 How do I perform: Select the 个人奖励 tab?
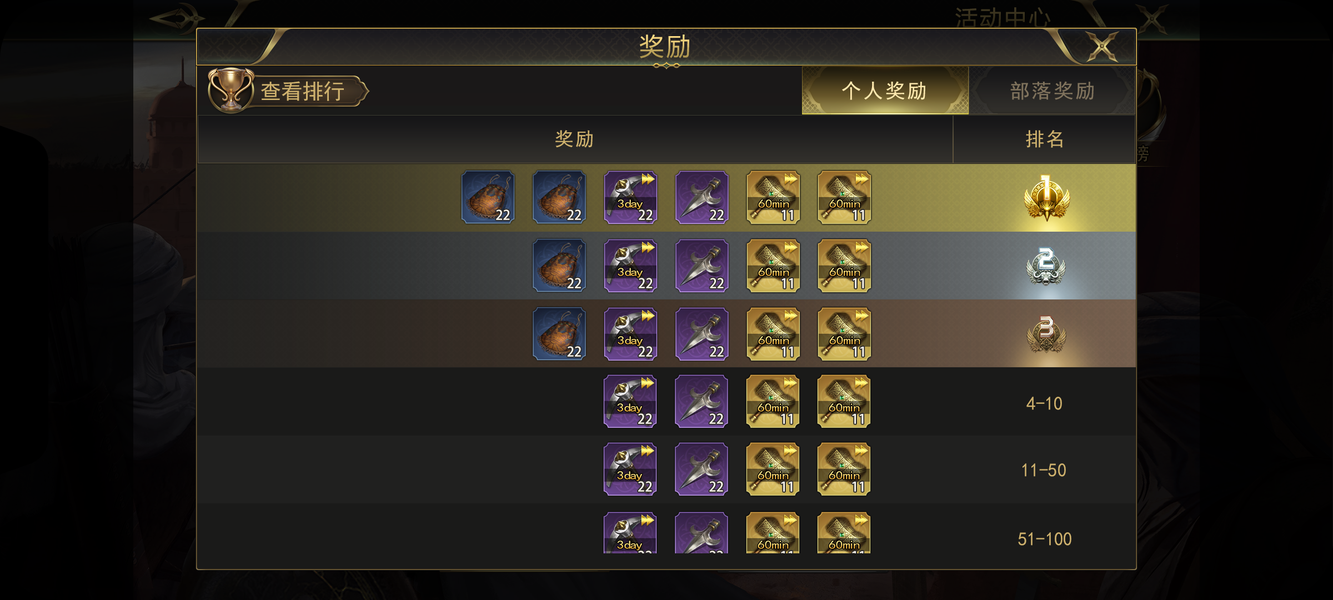tap(885, 91)
